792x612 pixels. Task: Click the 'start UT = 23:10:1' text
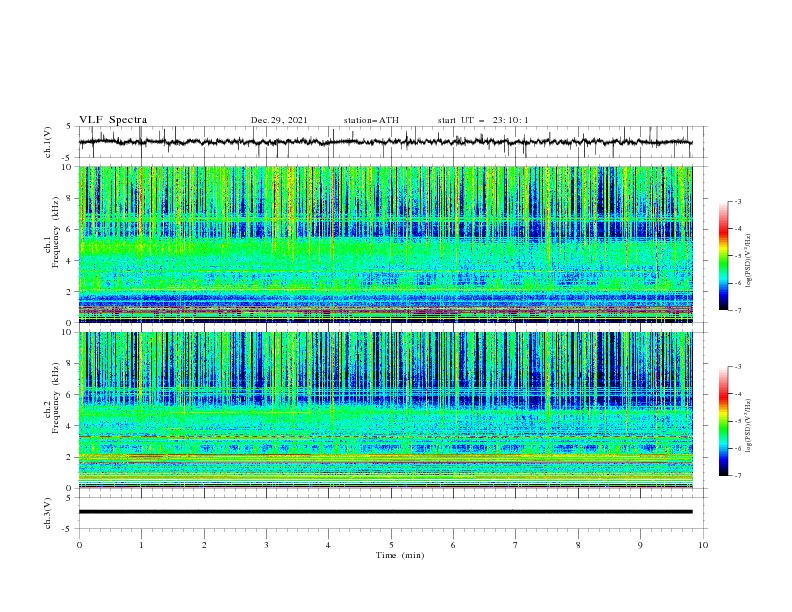pos(483,120)
